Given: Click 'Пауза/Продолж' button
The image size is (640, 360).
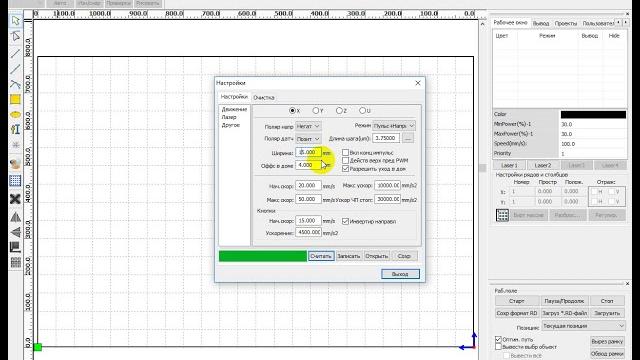Looking at the screenshot, I should pos(564,301).
